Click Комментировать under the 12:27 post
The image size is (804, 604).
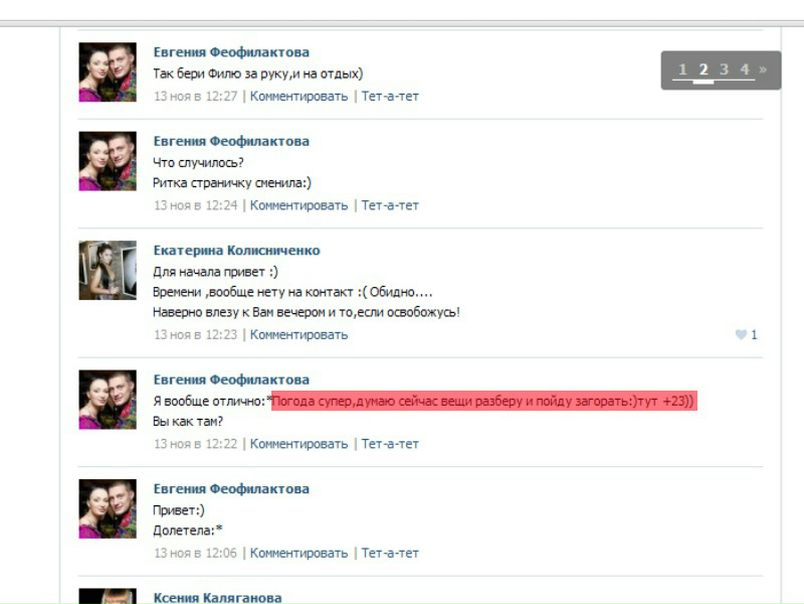[298, 96]
